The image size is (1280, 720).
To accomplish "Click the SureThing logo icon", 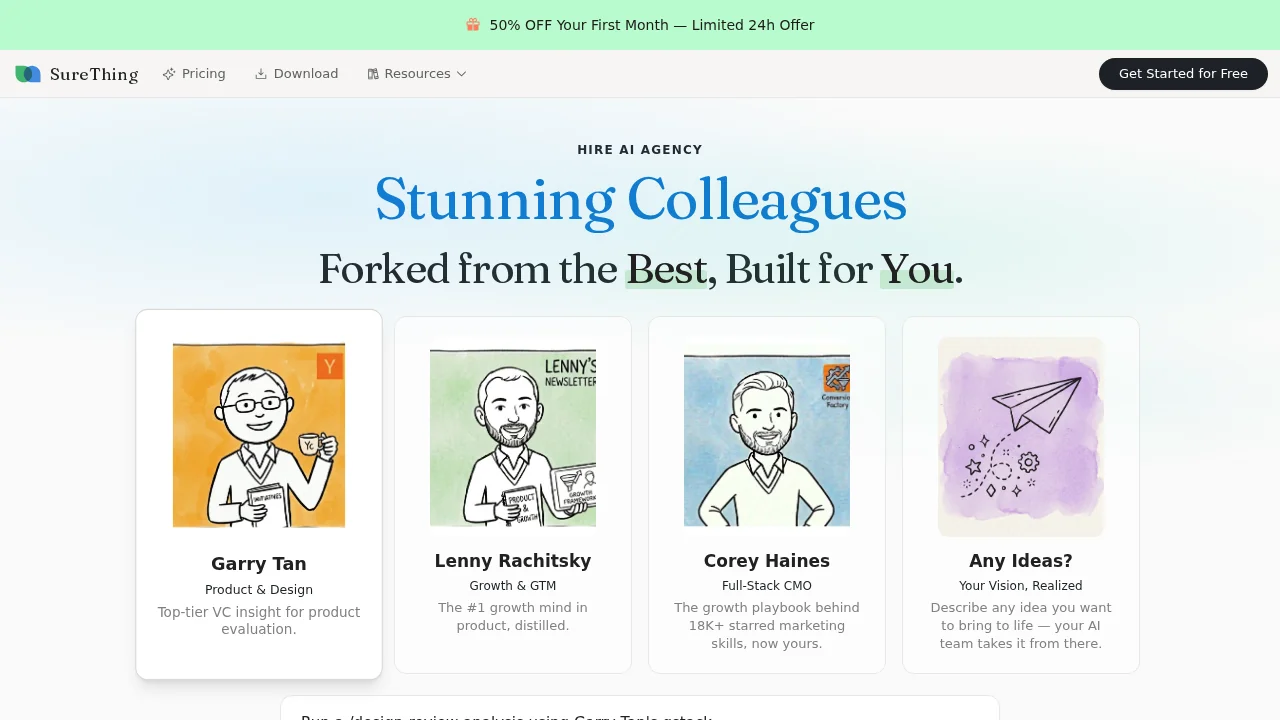I will (28, 73).
